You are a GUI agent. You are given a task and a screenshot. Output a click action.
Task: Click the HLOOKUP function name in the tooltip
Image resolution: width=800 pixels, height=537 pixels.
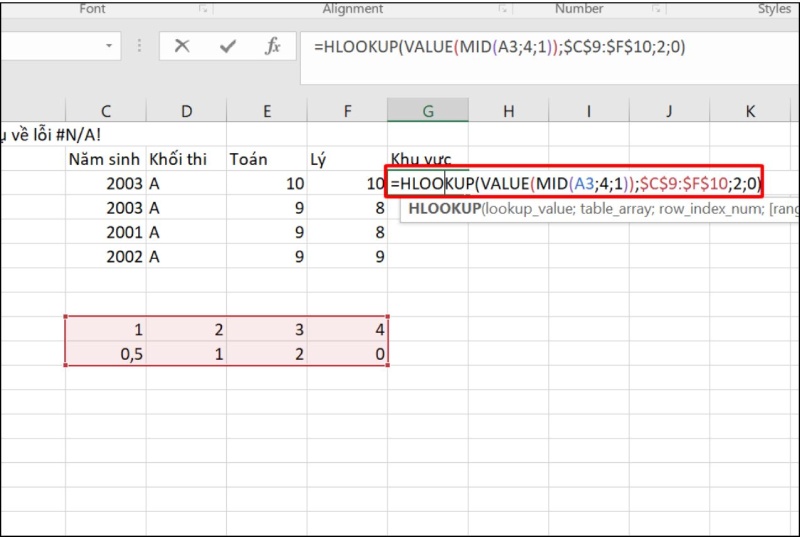[443, 209]
